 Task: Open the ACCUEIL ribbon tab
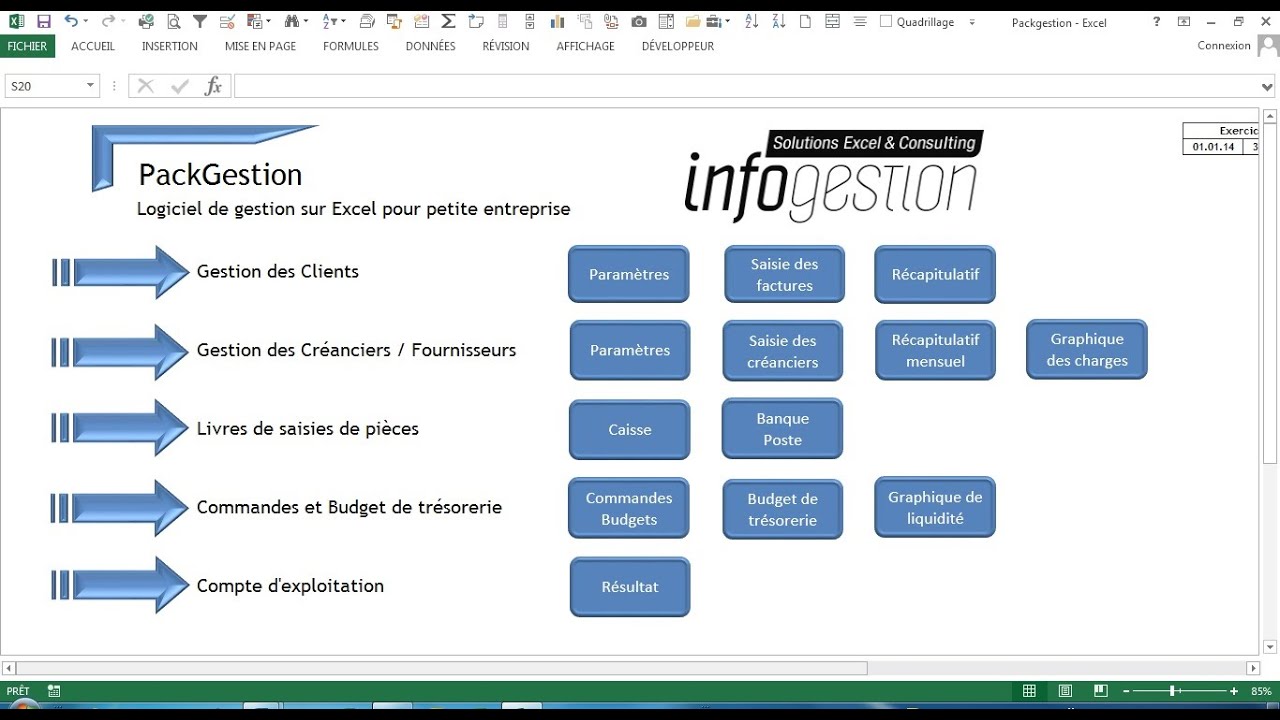[x=93, y=46]
